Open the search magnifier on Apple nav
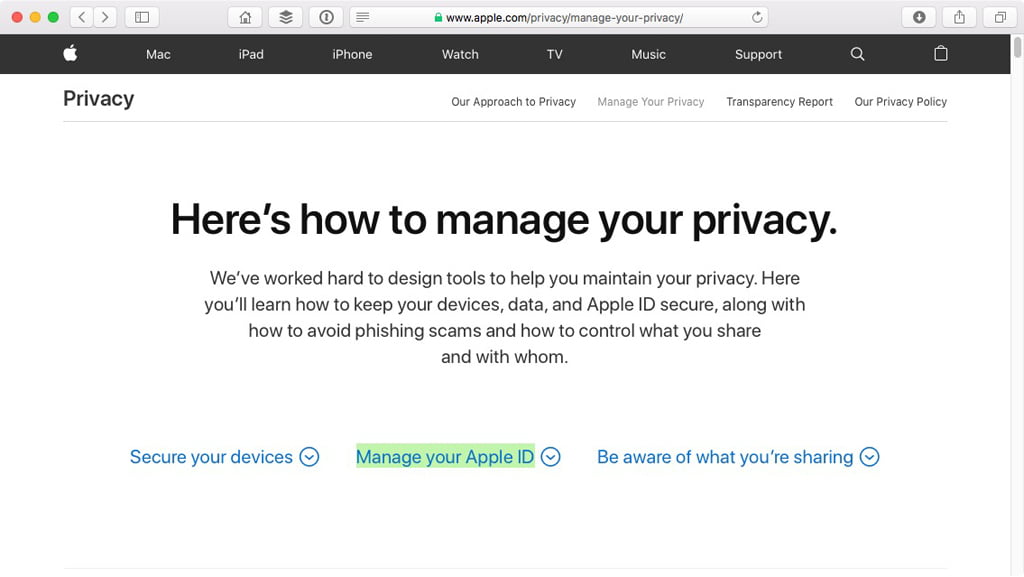The width and height of the screenshot is (1024, 577). (x=857, y=54)
